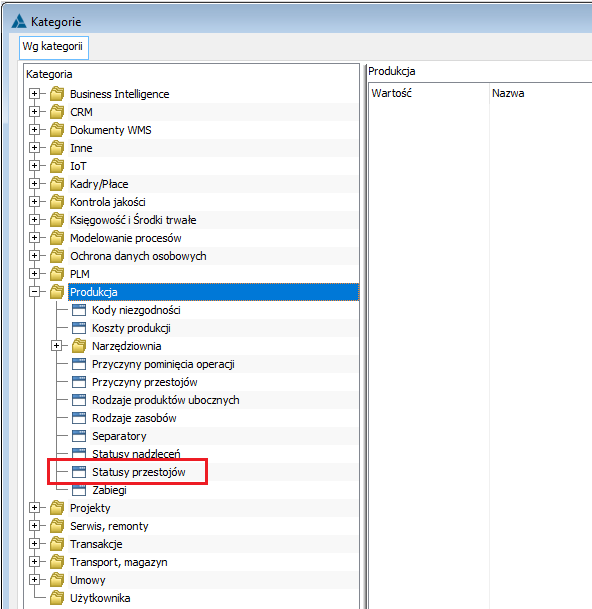The width and height of the screenshot is (592, 609).
Task: Click the Narzędziownia folder icon
Action: coord(79,346)
